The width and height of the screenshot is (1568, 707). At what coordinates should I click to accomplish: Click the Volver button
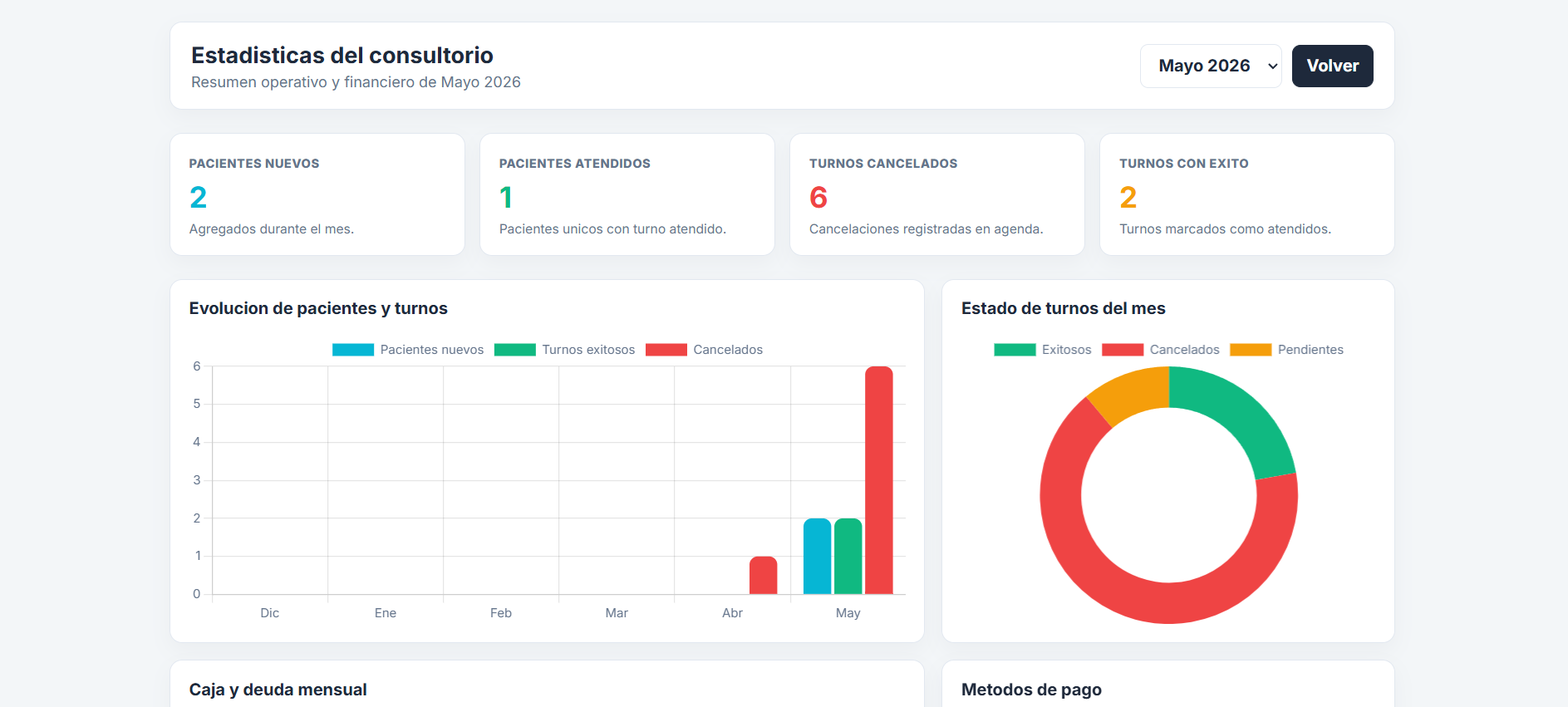tap(1332, 66)
